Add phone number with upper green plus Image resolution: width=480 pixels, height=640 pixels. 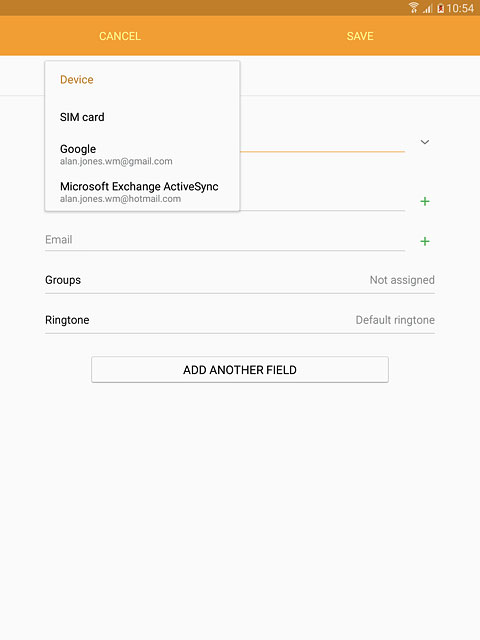[x=425, y=201]
